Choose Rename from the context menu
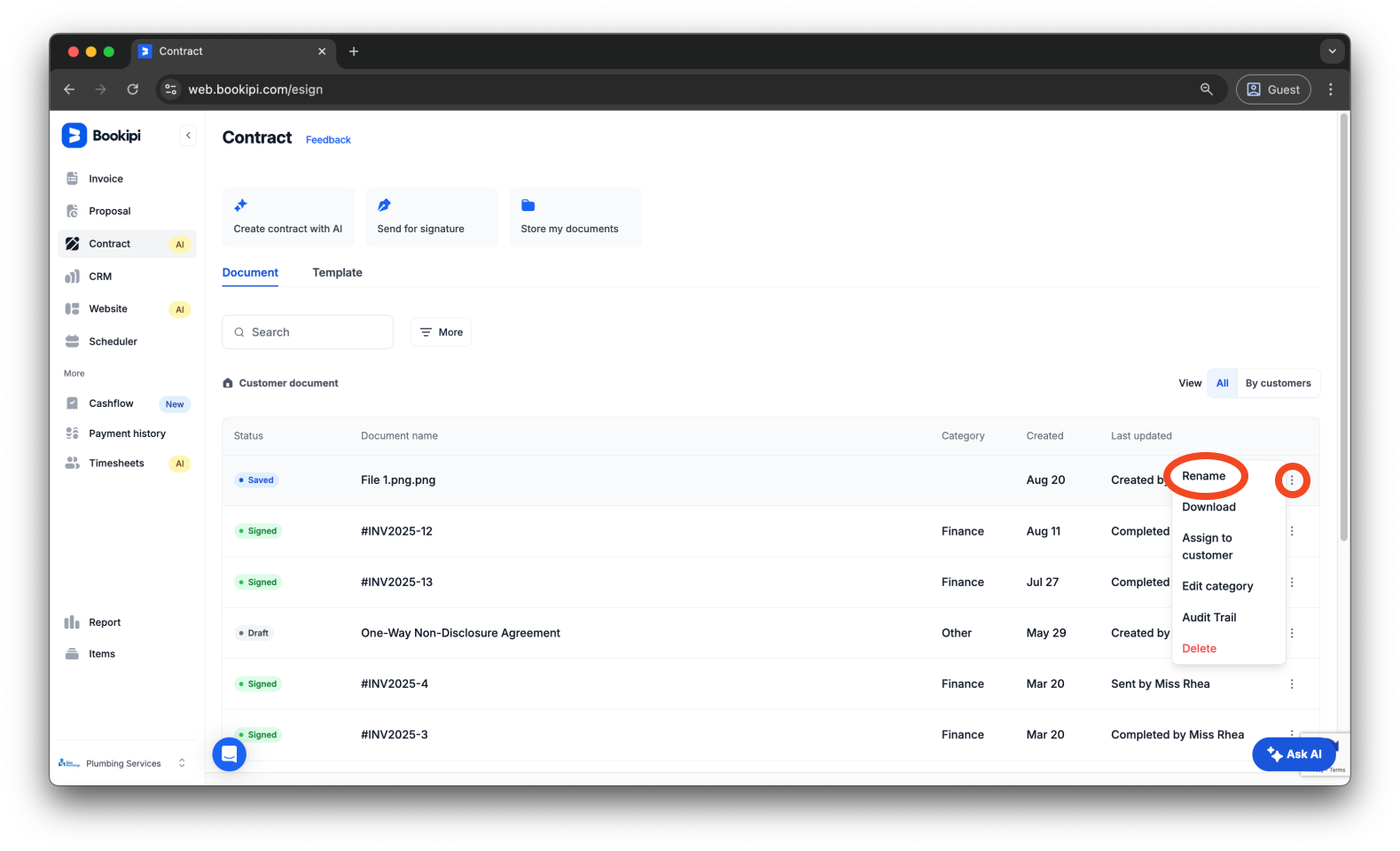The image size is (1400, 851). (x=1203, y=476)
